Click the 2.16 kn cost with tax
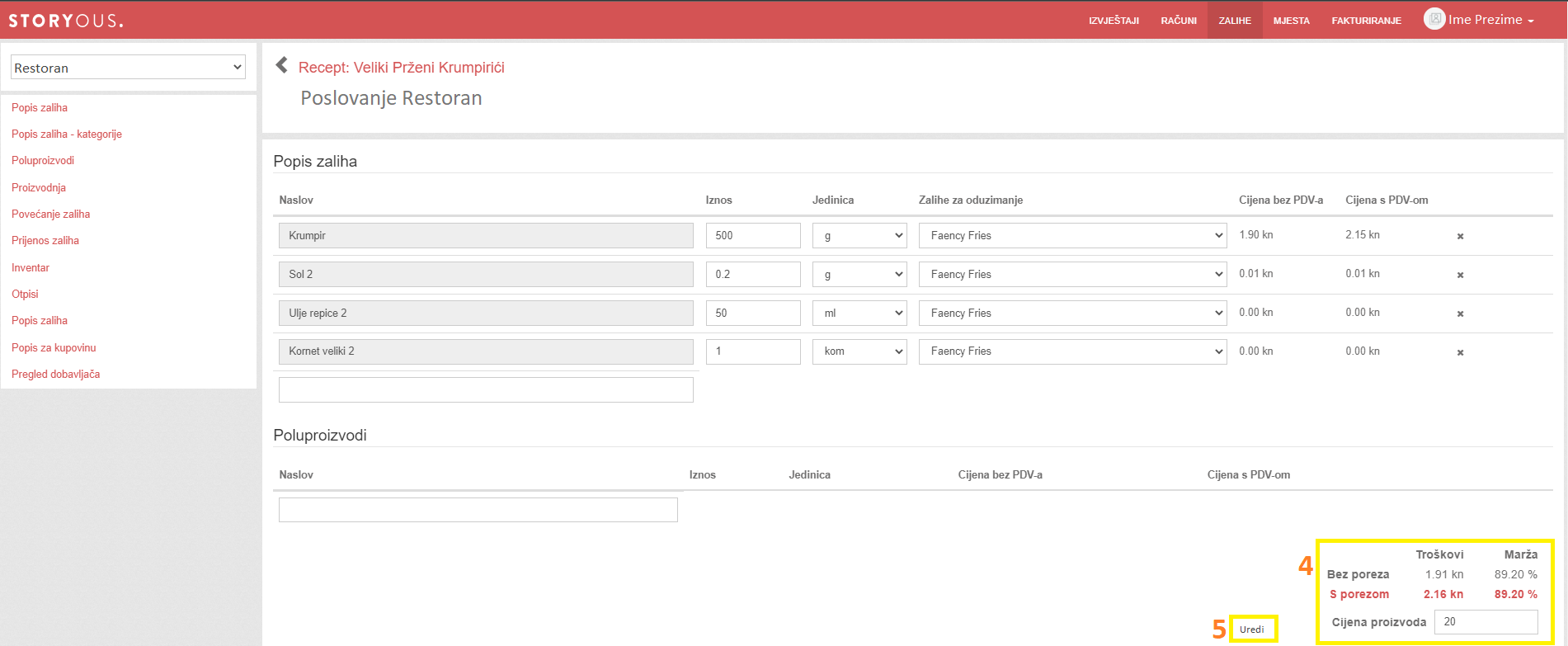The height and width of the screenshot is (646, 1568). (1443, 594)
